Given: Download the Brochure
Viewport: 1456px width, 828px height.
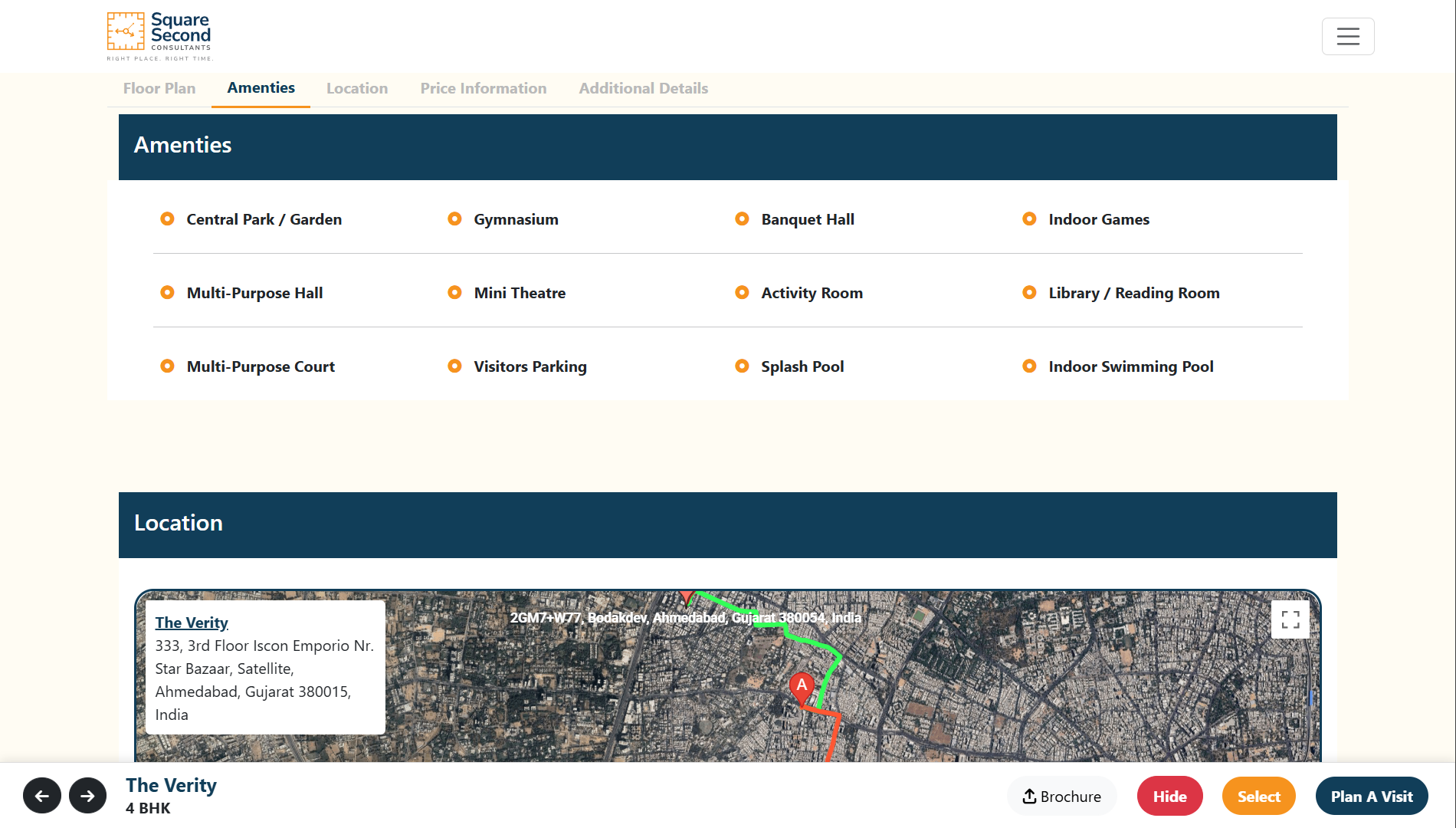Looking at the screenshot, I should tap(1062, 797).
